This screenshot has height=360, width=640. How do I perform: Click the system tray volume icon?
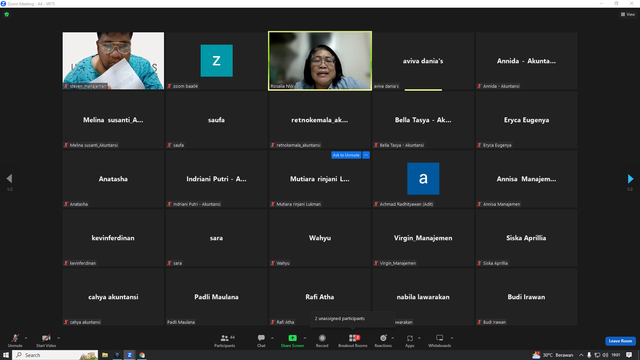pos(605,355)
